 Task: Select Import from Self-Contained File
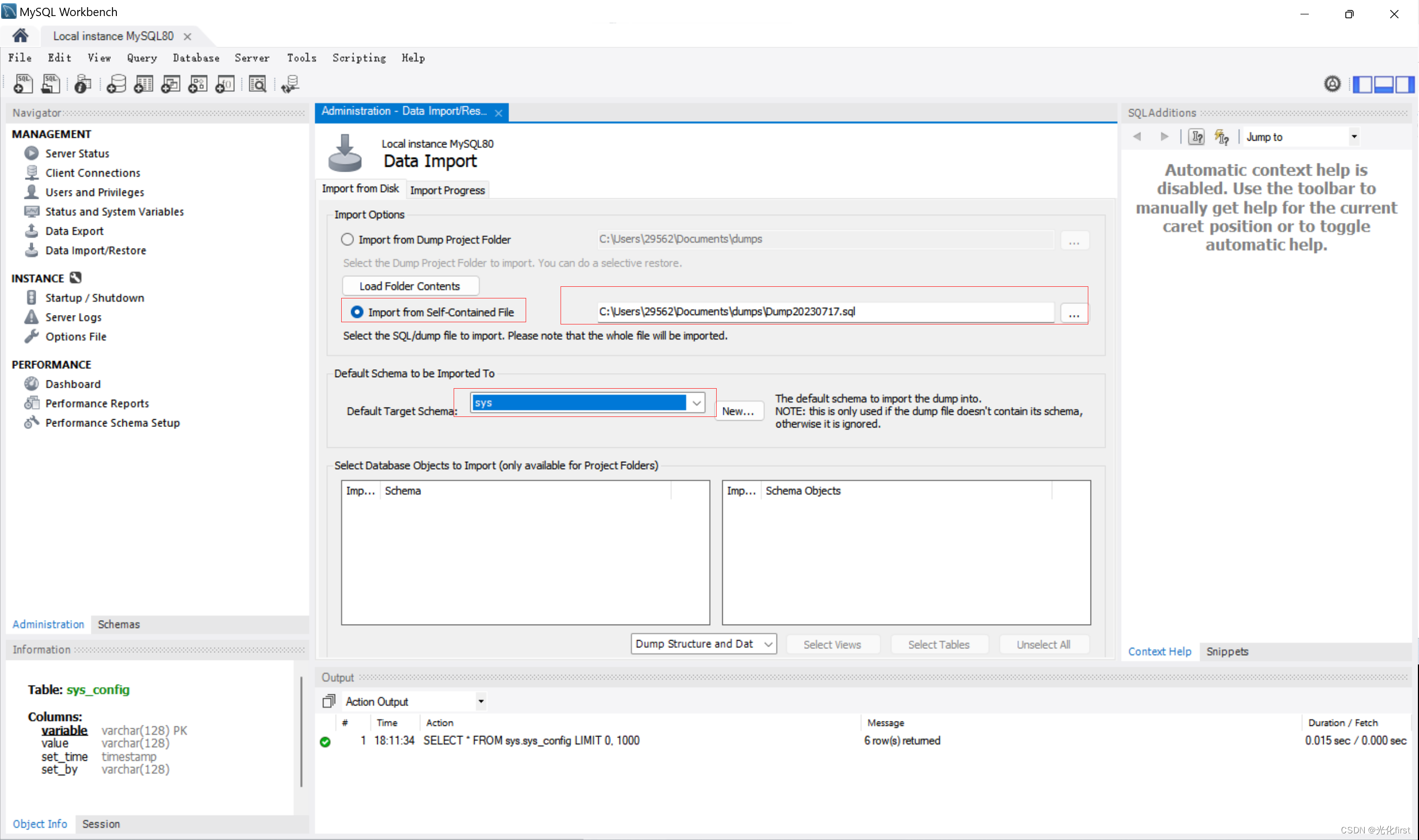point(357,312)
